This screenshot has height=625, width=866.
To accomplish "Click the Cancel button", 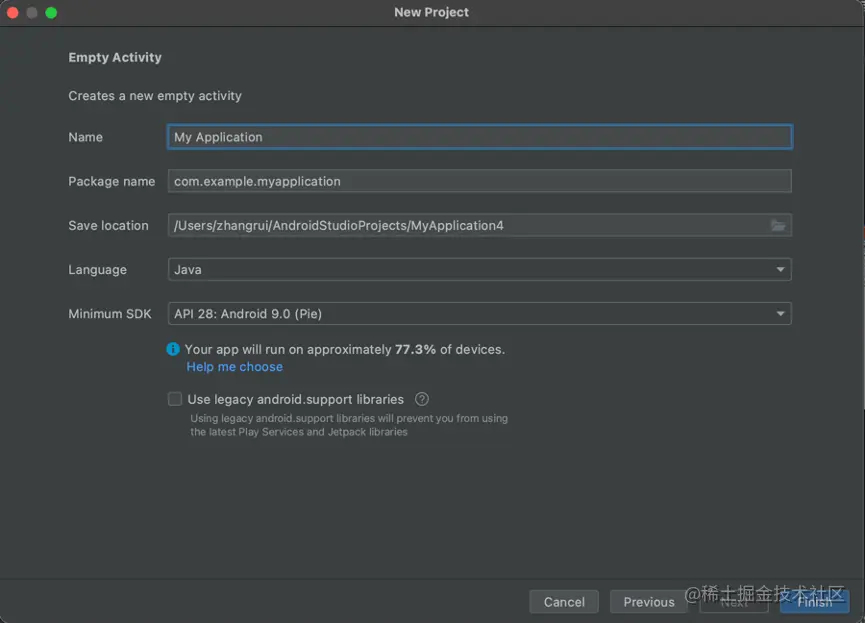I will pos(564,602).
